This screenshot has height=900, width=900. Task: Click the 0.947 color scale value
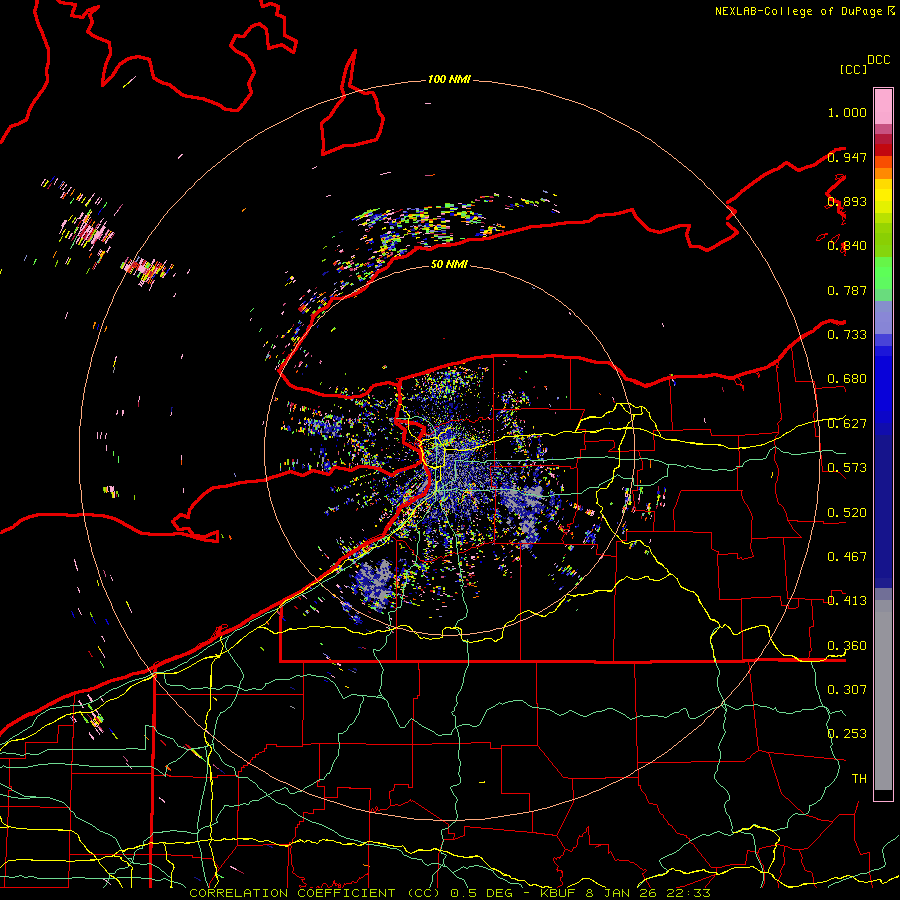click(x=847, y=157)
